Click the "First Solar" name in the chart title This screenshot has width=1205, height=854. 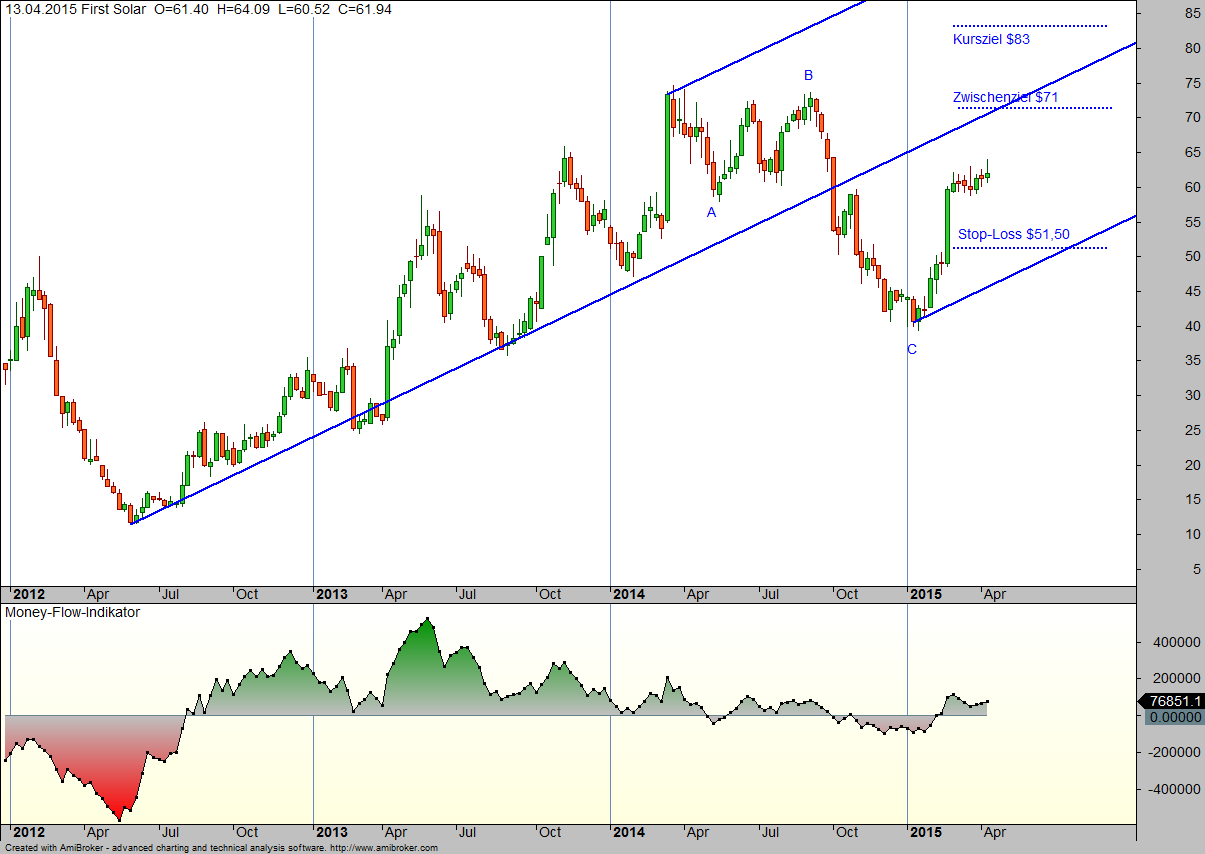pos(112,9)
